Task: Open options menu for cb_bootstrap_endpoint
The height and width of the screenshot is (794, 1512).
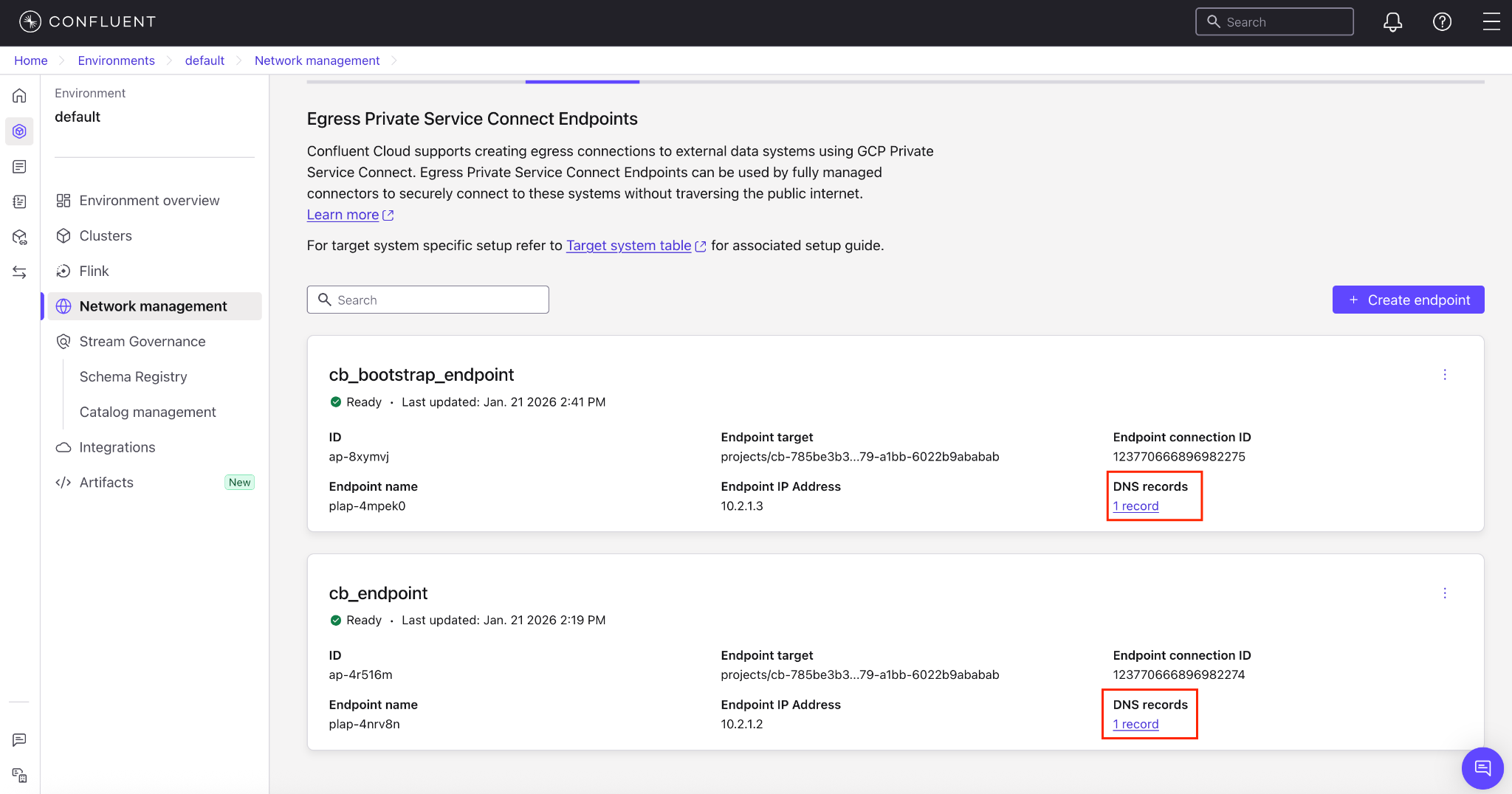Action: 1445,375
